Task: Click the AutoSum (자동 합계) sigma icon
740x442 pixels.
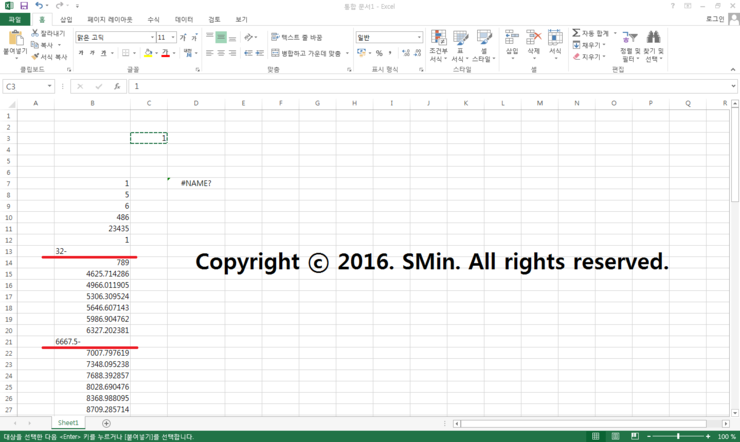Action: (576, 33)
